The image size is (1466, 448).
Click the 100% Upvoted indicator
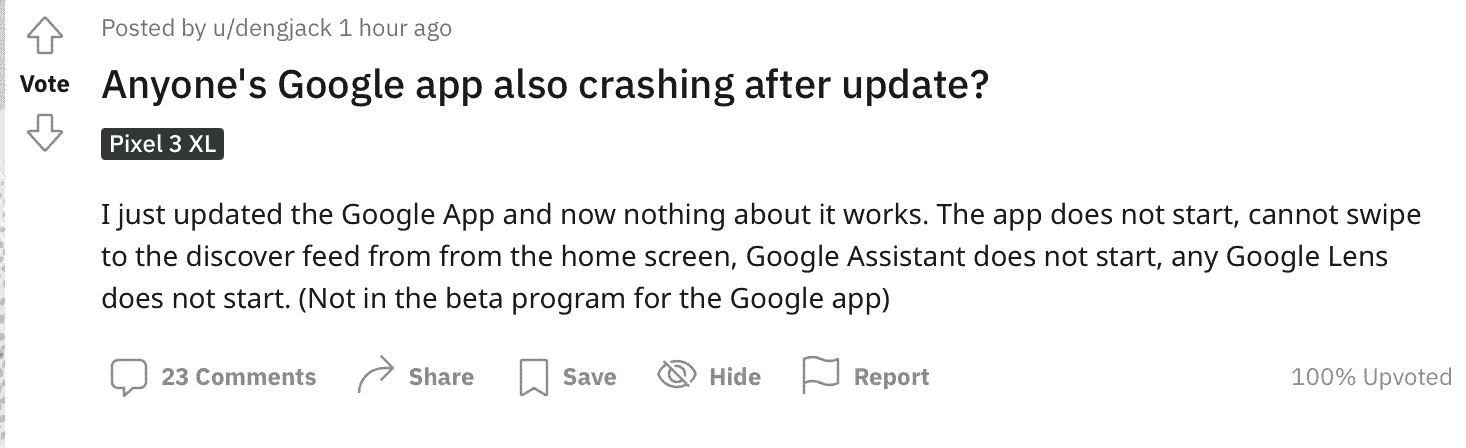pyautogui.click(x=1371, y=377)
